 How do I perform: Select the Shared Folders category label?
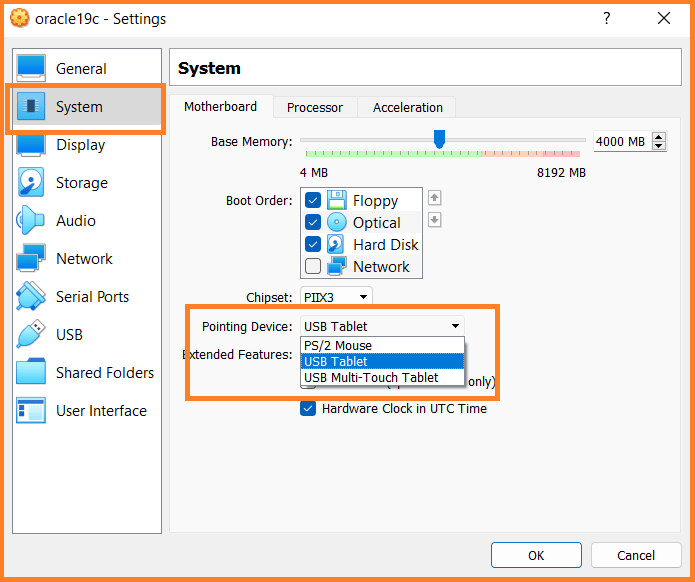tap(105, 373)
